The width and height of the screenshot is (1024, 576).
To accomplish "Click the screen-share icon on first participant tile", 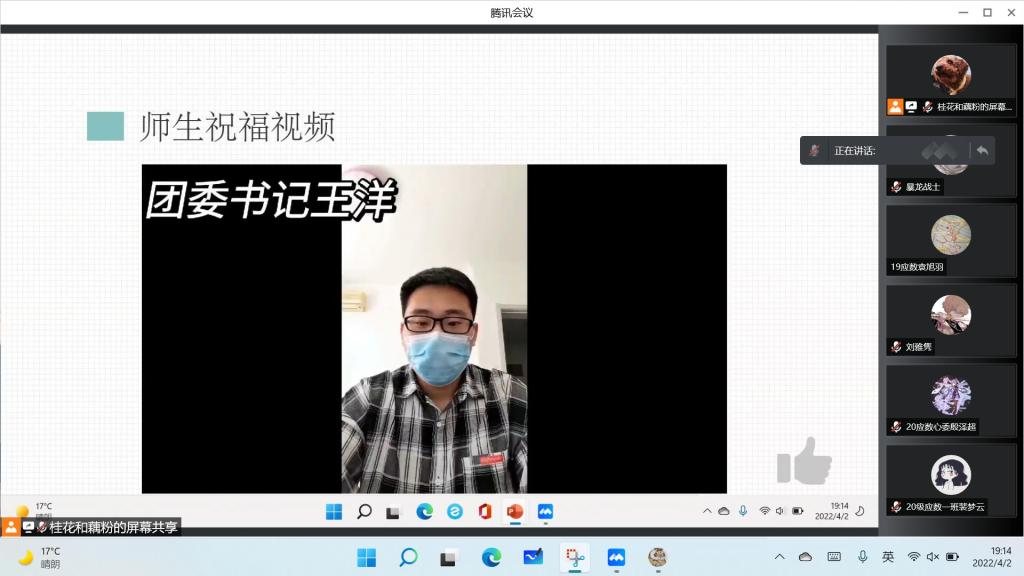I will tap(911, 107).
